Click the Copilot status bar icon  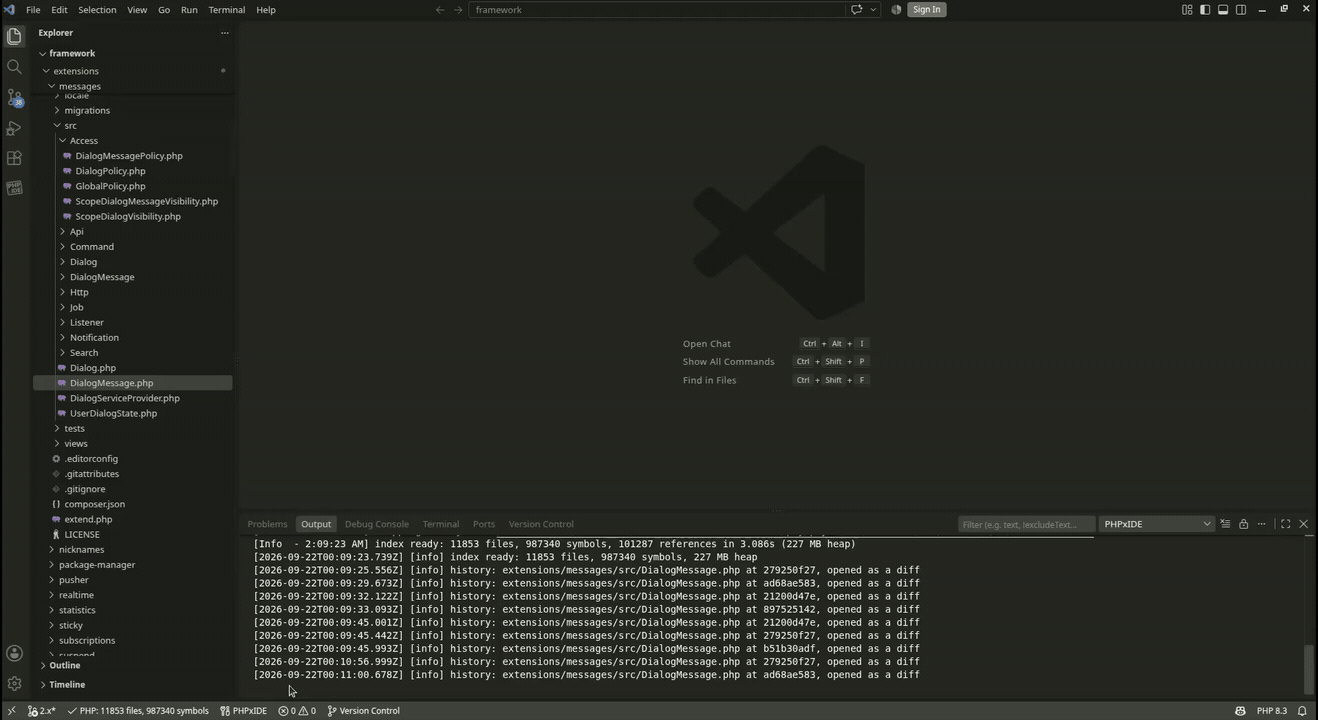point(1240,711)
